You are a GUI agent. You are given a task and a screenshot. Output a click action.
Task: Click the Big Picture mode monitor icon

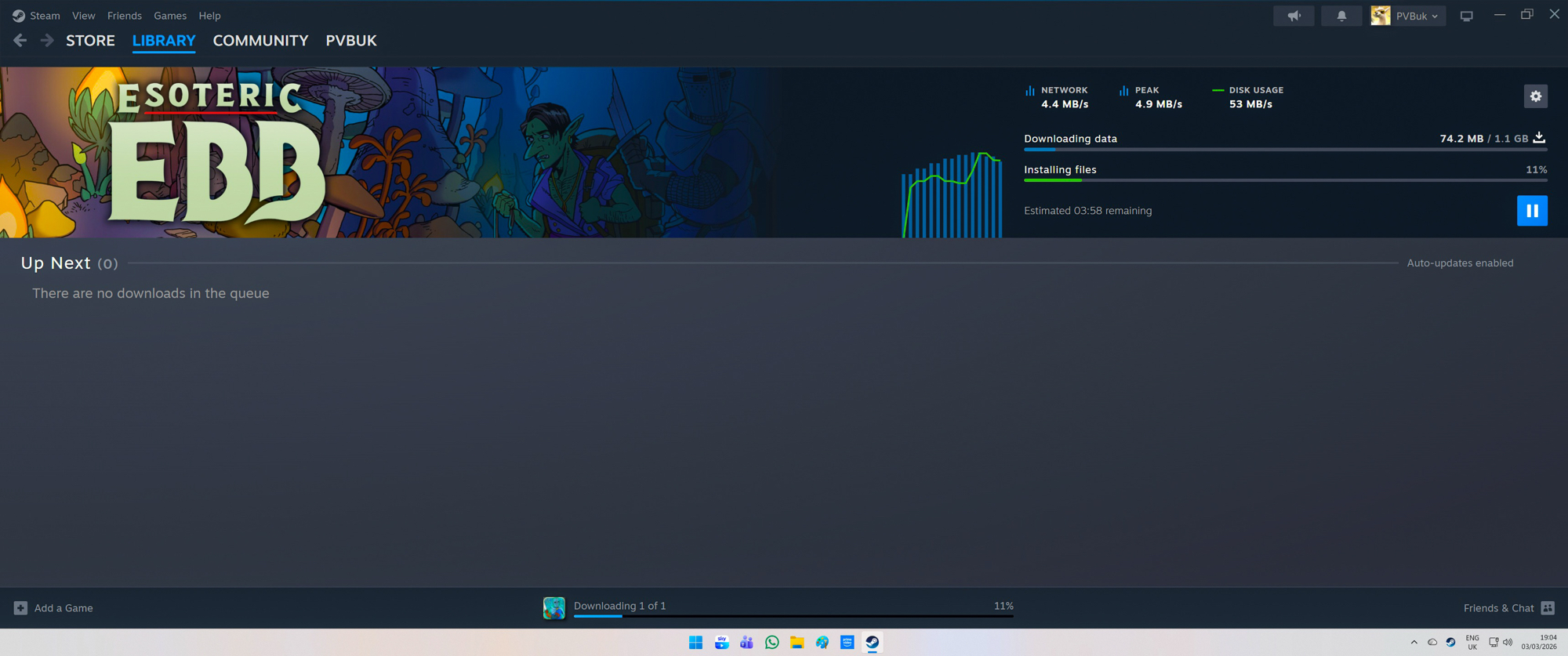click(1466, 16)
